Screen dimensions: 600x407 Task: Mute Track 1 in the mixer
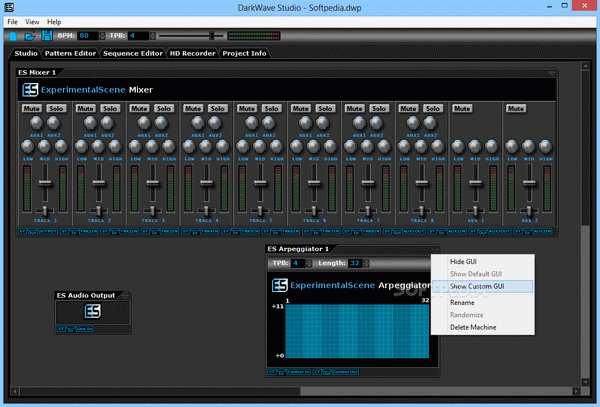pos(31,109)
